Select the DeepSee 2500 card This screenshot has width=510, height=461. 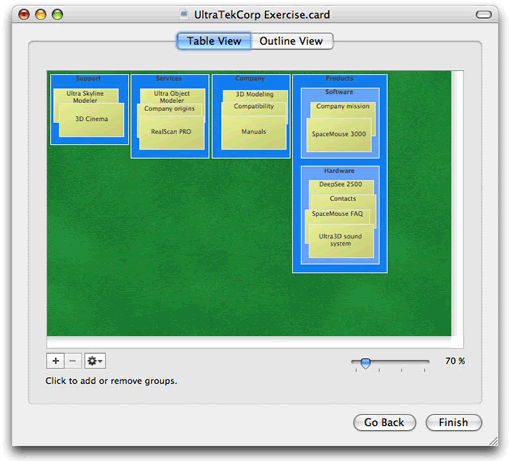tap(341, 186)
